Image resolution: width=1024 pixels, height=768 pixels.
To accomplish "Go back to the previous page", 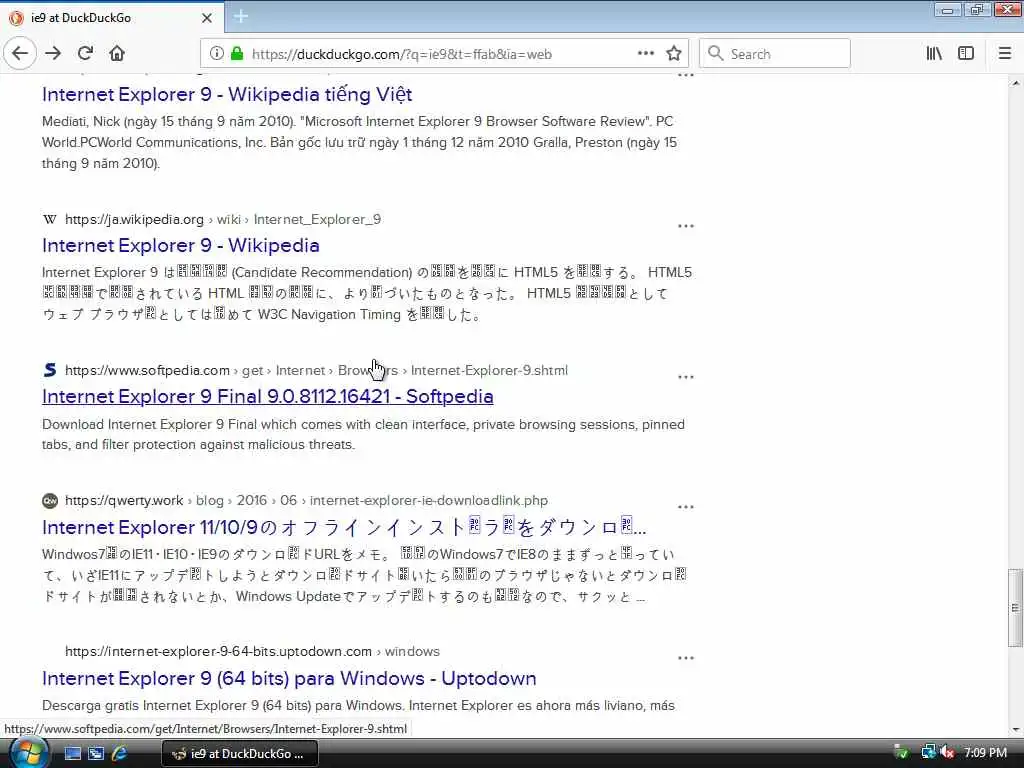I will point(20,54).
